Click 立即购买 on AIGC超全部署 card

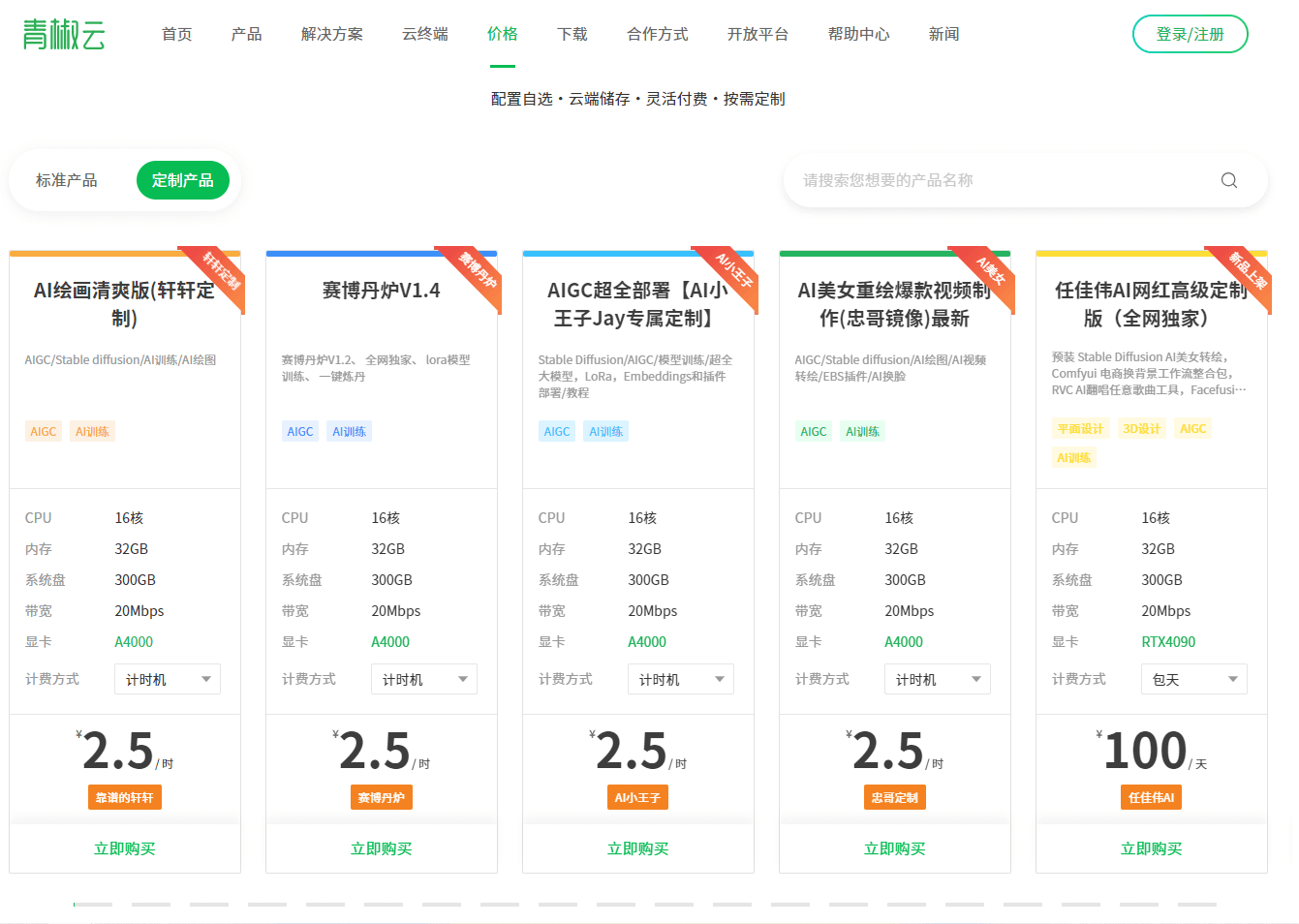point(638,848)
